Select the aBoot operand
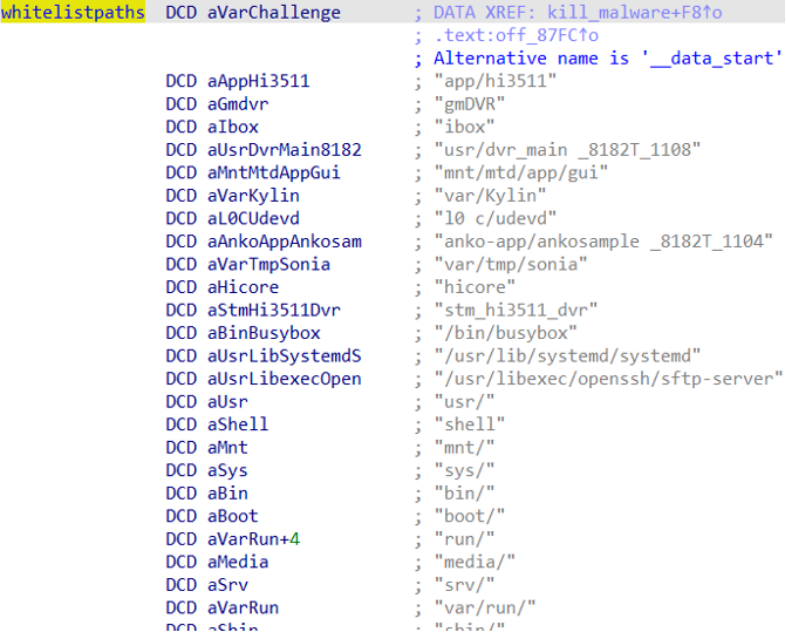This screenshot has width=786, height=632. tap(233, 516)
